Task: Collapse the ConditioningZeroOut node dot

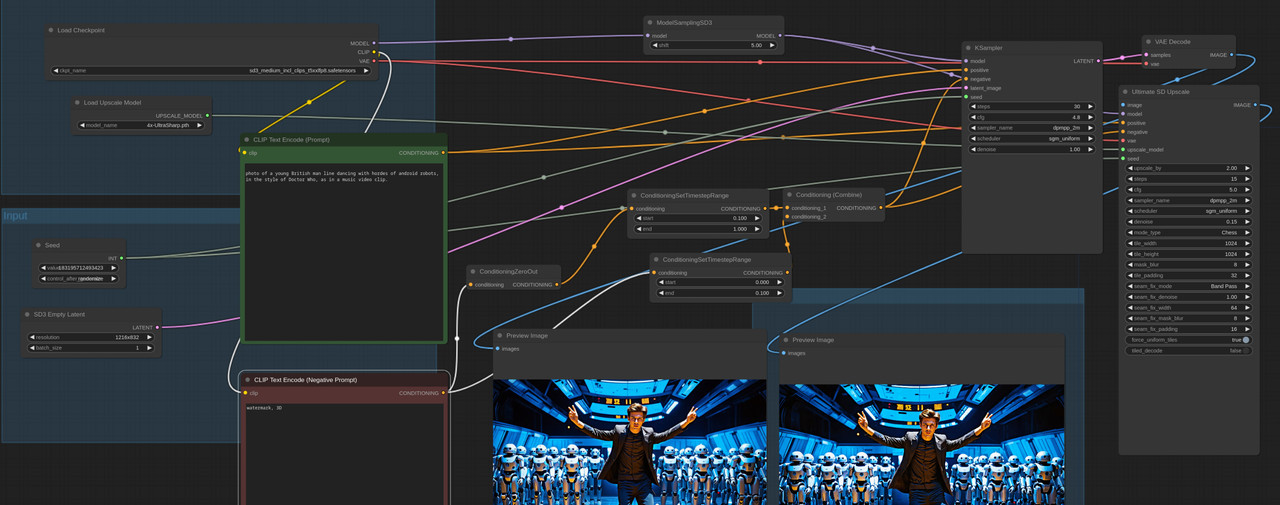Action: click(473, 271)
